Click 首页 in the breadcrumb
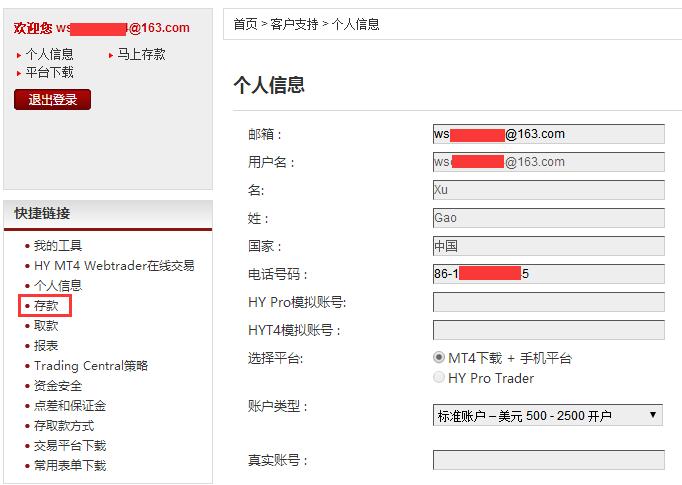682x485 pixels. pyautogui.click(x=245, y=24)
